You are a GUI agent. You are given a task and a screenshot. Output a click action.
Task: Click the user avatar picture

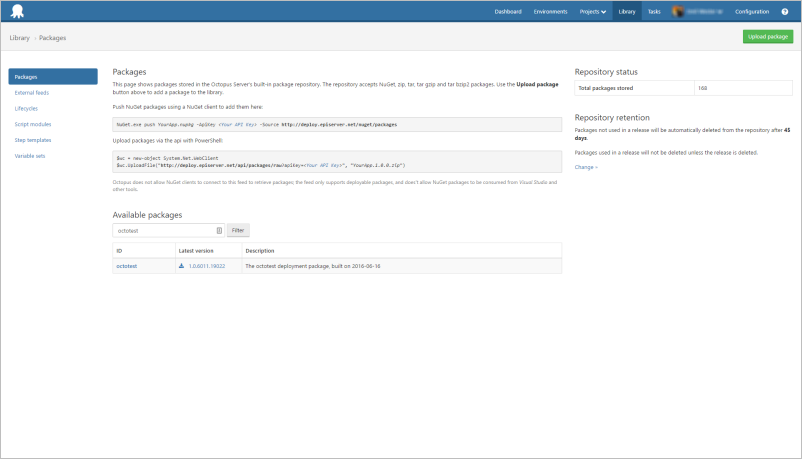click(x=678, y=12)
